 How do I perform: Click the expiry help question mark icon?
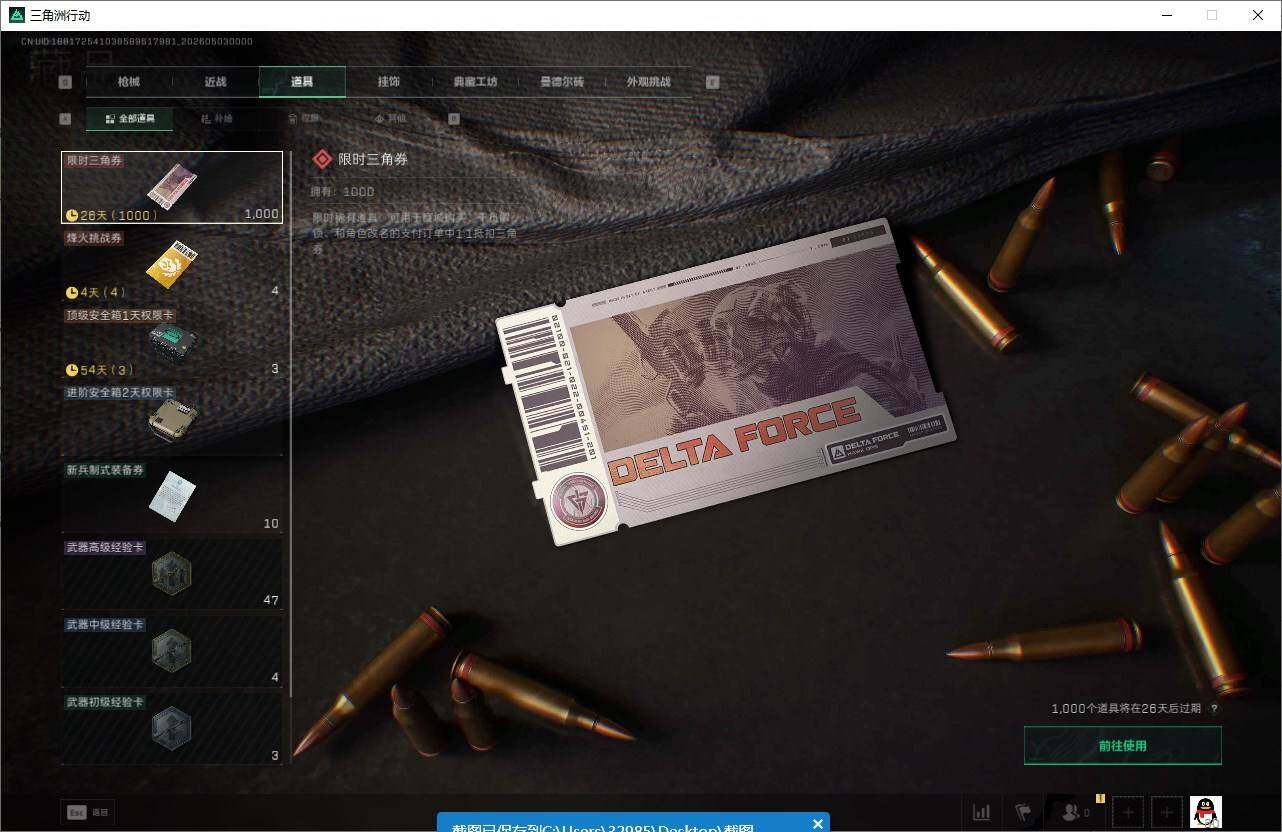1214,709
